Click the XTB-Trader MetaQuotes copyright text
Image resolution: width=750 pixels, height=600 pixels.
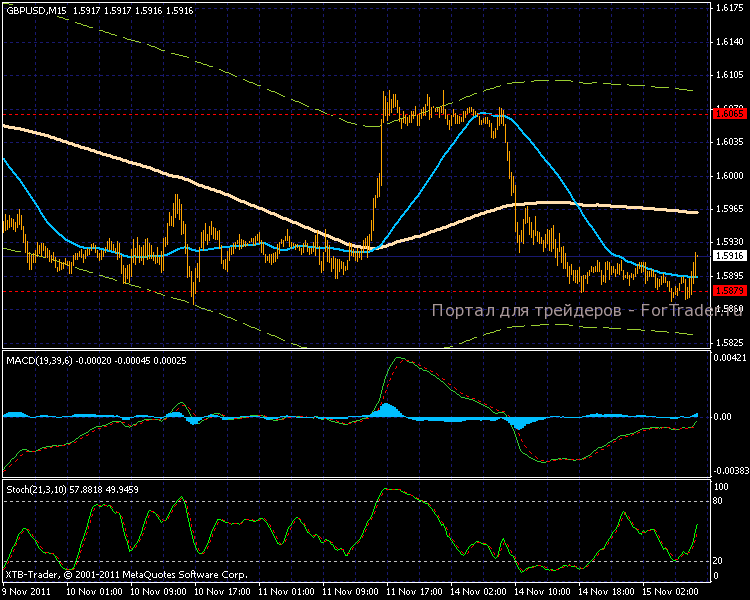127,575
